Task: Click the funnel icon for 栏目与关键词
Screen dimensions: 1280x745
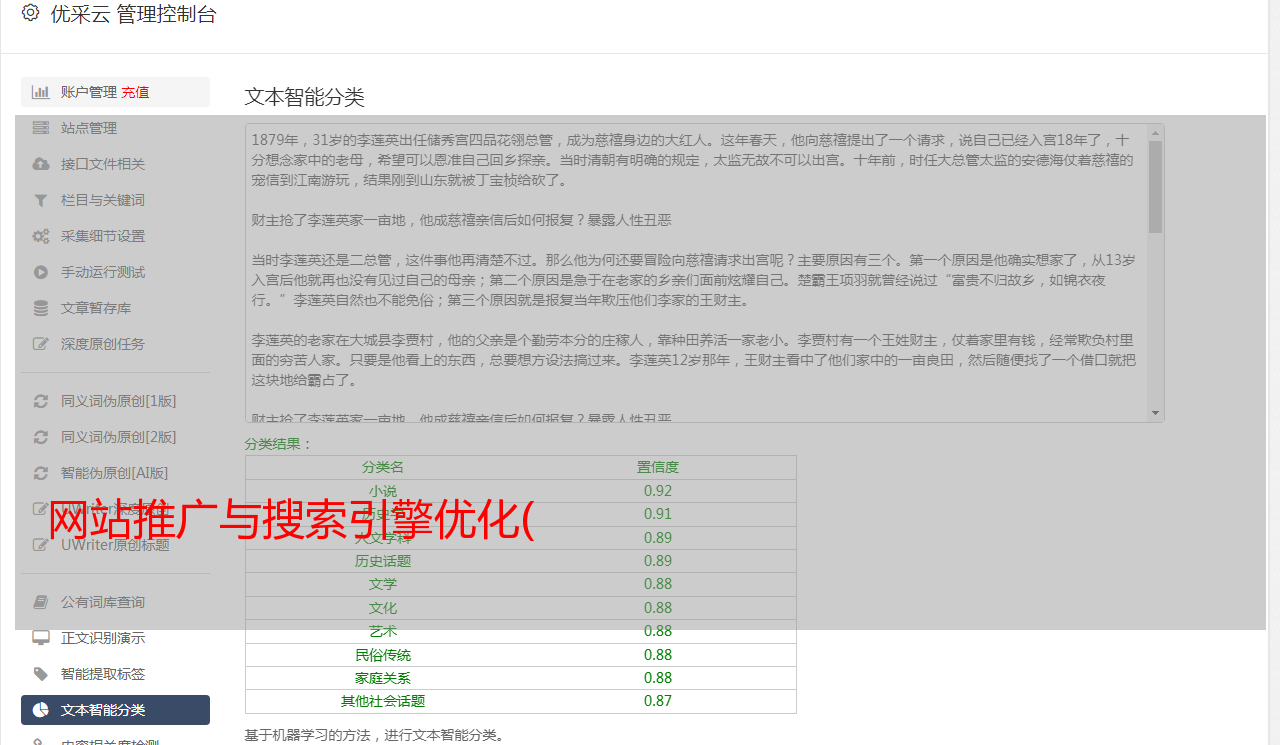Action: click(x=41, y=200)
